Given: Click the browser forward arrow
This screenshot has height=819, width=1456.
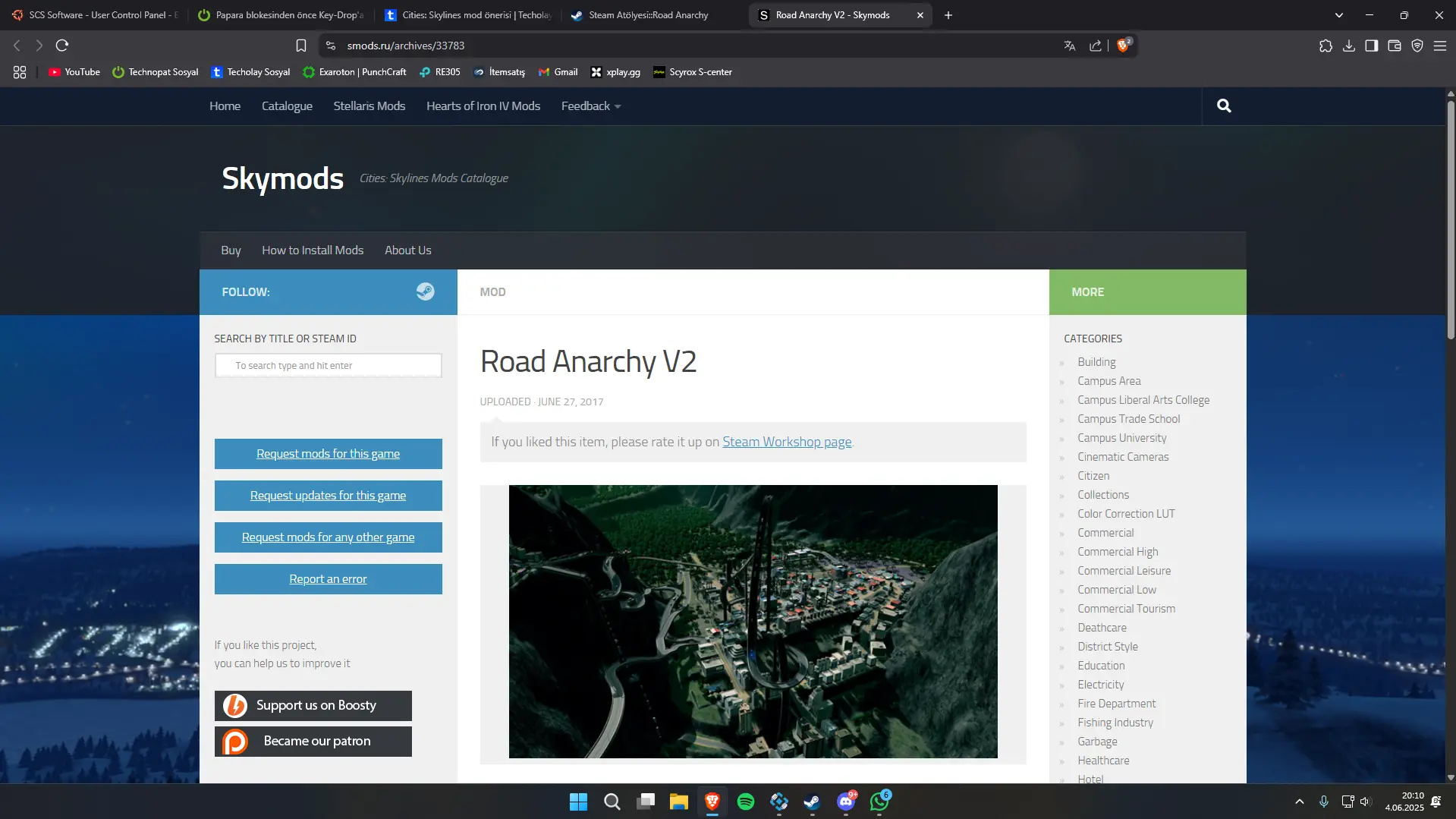Looking at the screenshot, I should [39, 46].
